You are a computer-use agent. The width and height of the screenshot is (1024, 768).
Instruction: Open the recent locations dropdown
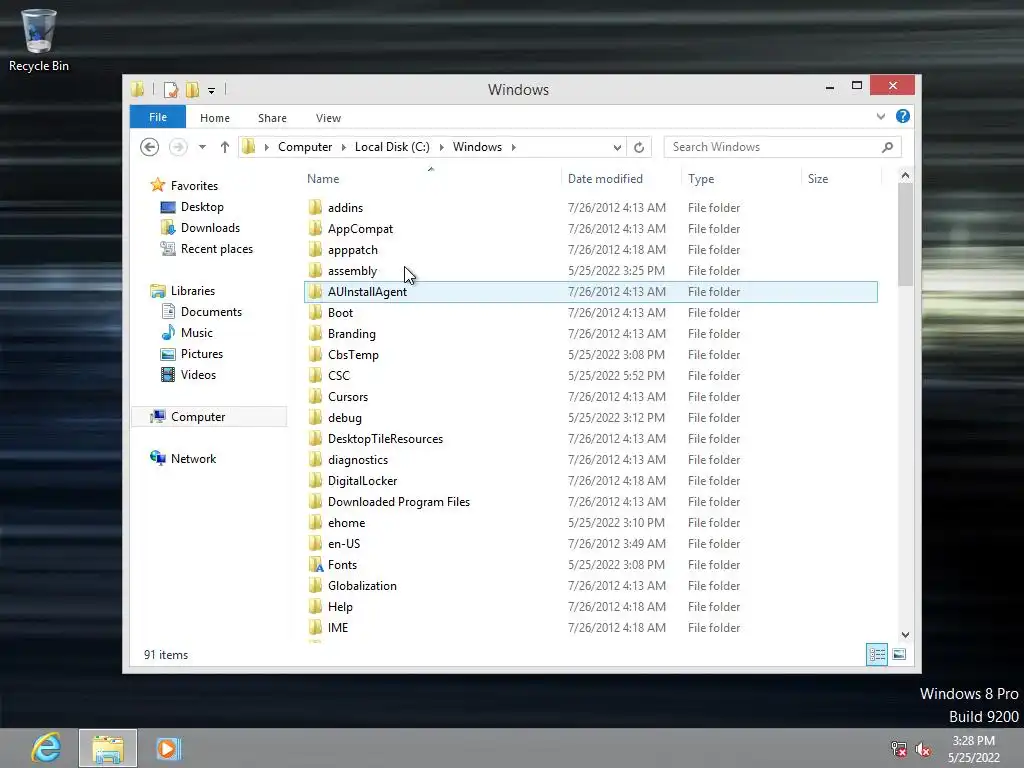click(x=202, y=147)
